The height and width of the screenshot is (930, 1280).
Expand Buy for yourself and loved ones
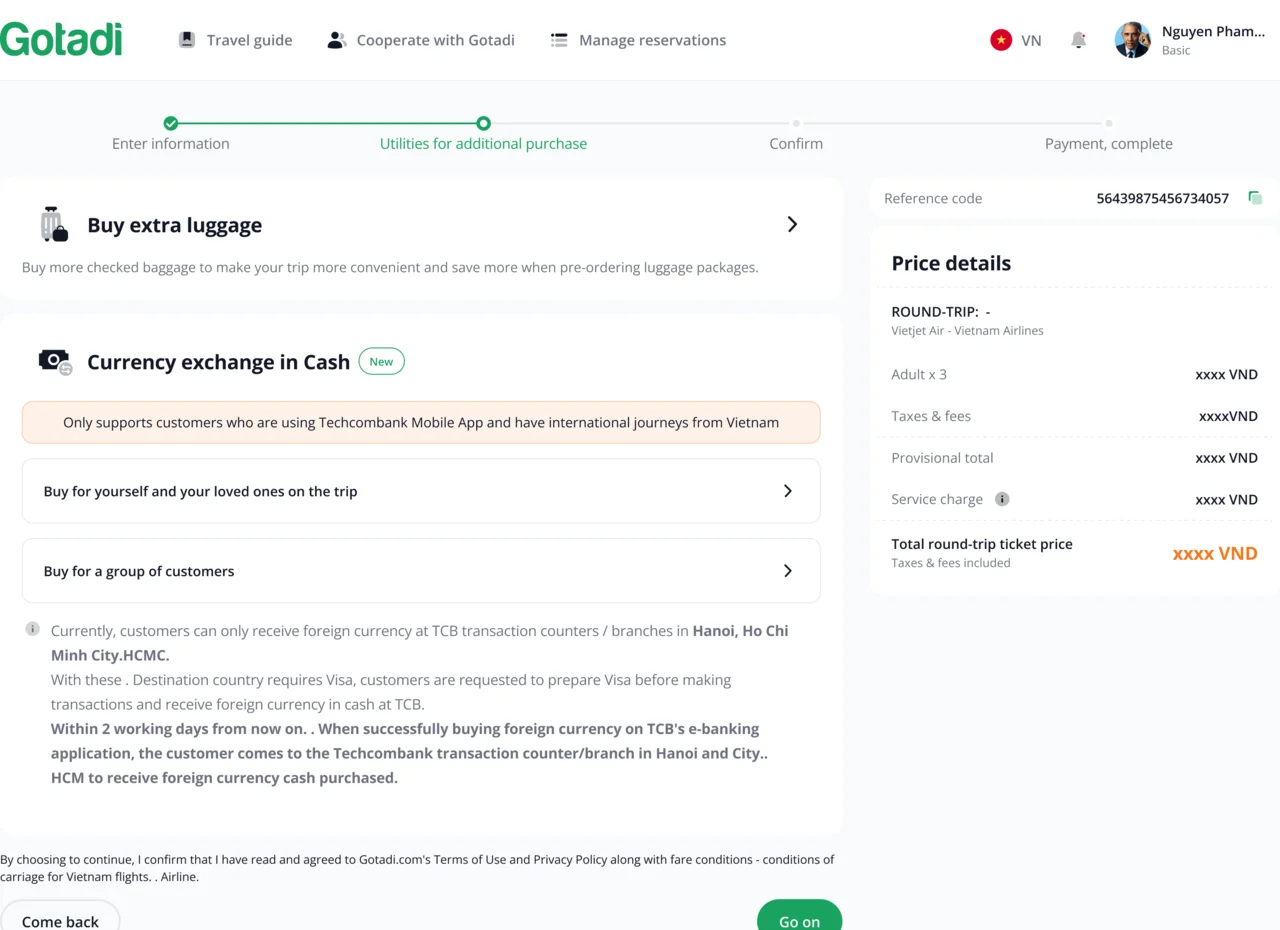788,491
